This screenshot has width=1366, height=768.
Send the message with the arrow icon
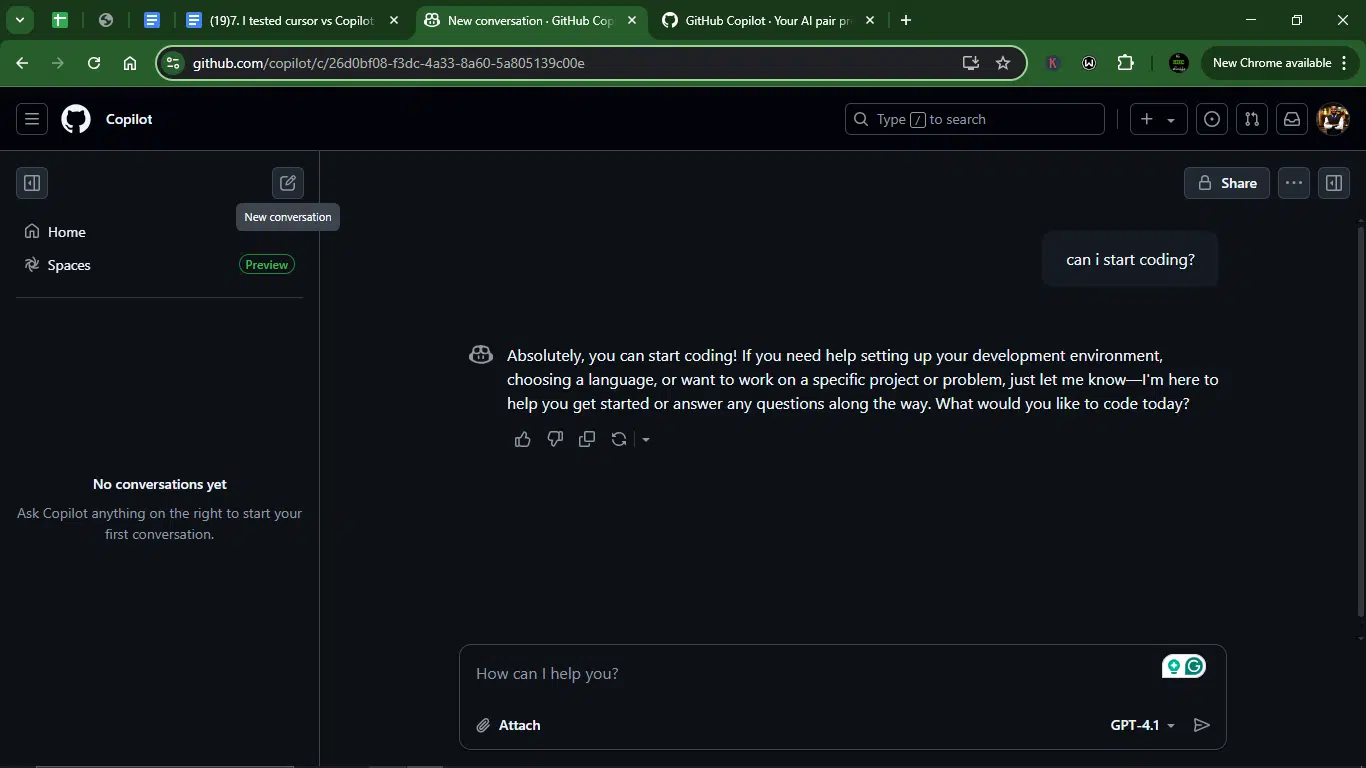pos(1202,725)
